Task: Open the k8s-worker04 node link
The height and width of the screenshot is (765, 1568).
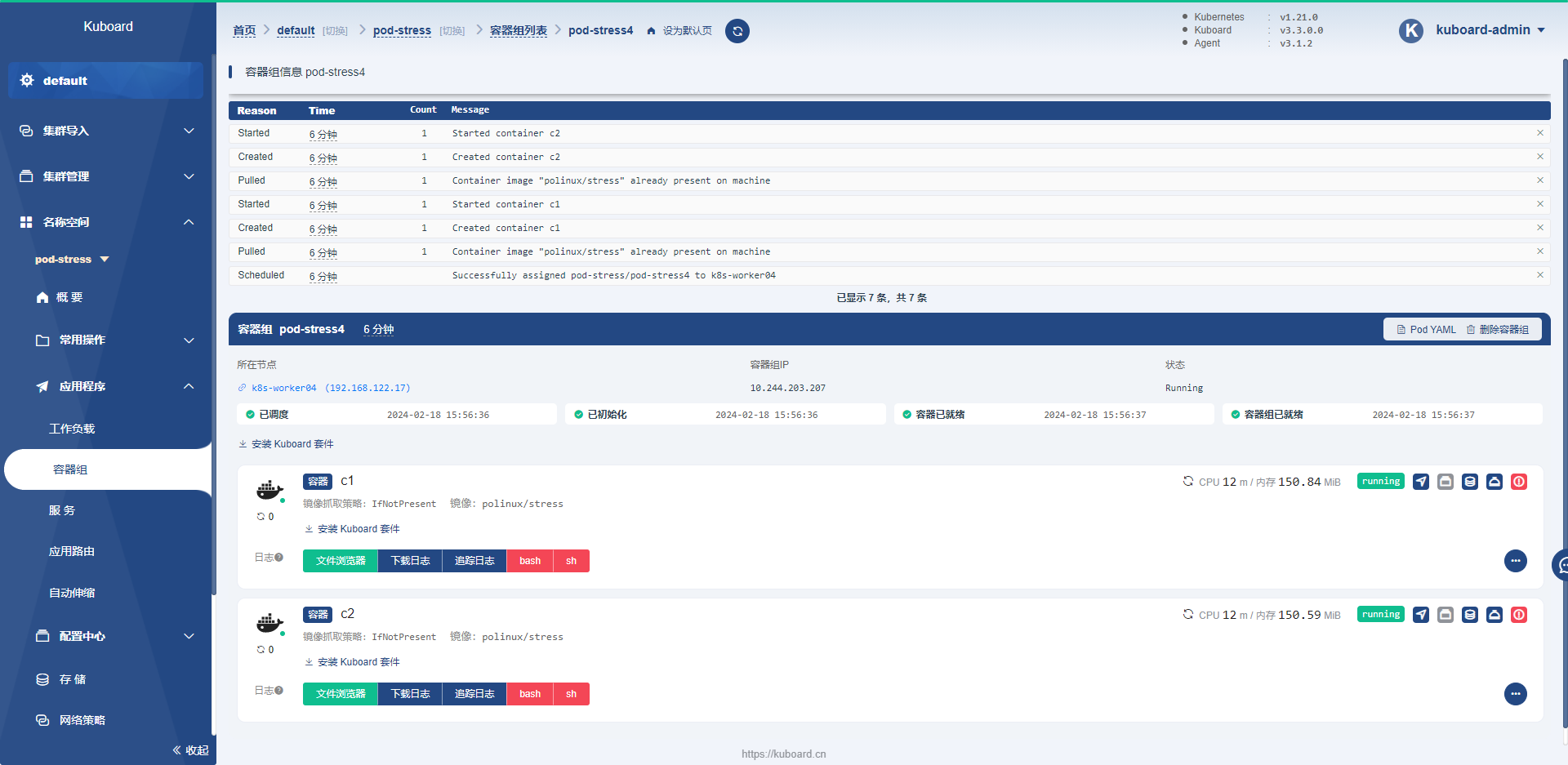Action: pyautogui.click(x=324, y=388)
